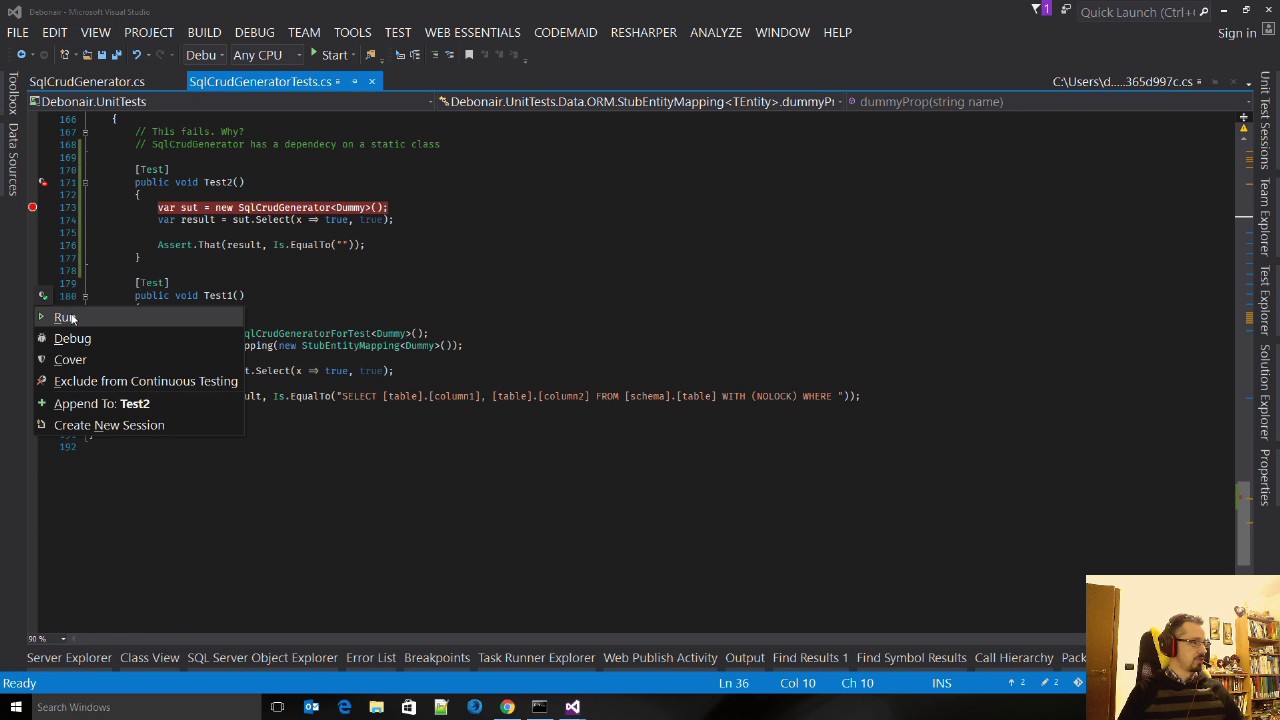Open the Debug configuration dropdown

pos(205,55)
